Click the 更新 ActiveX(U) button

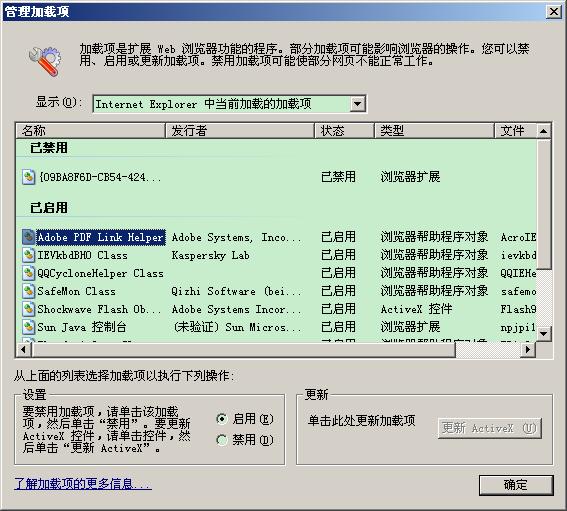490,429
